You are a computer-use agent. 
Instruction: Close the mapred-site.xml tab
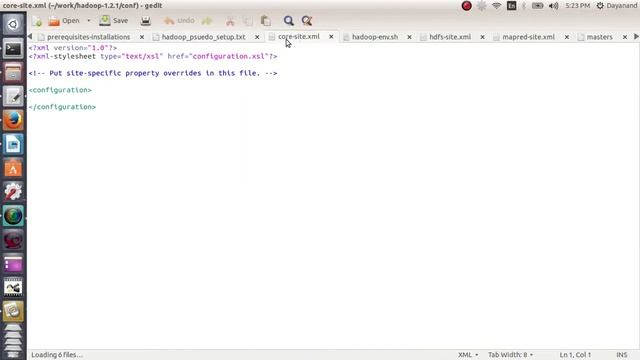tap(567, 37)
